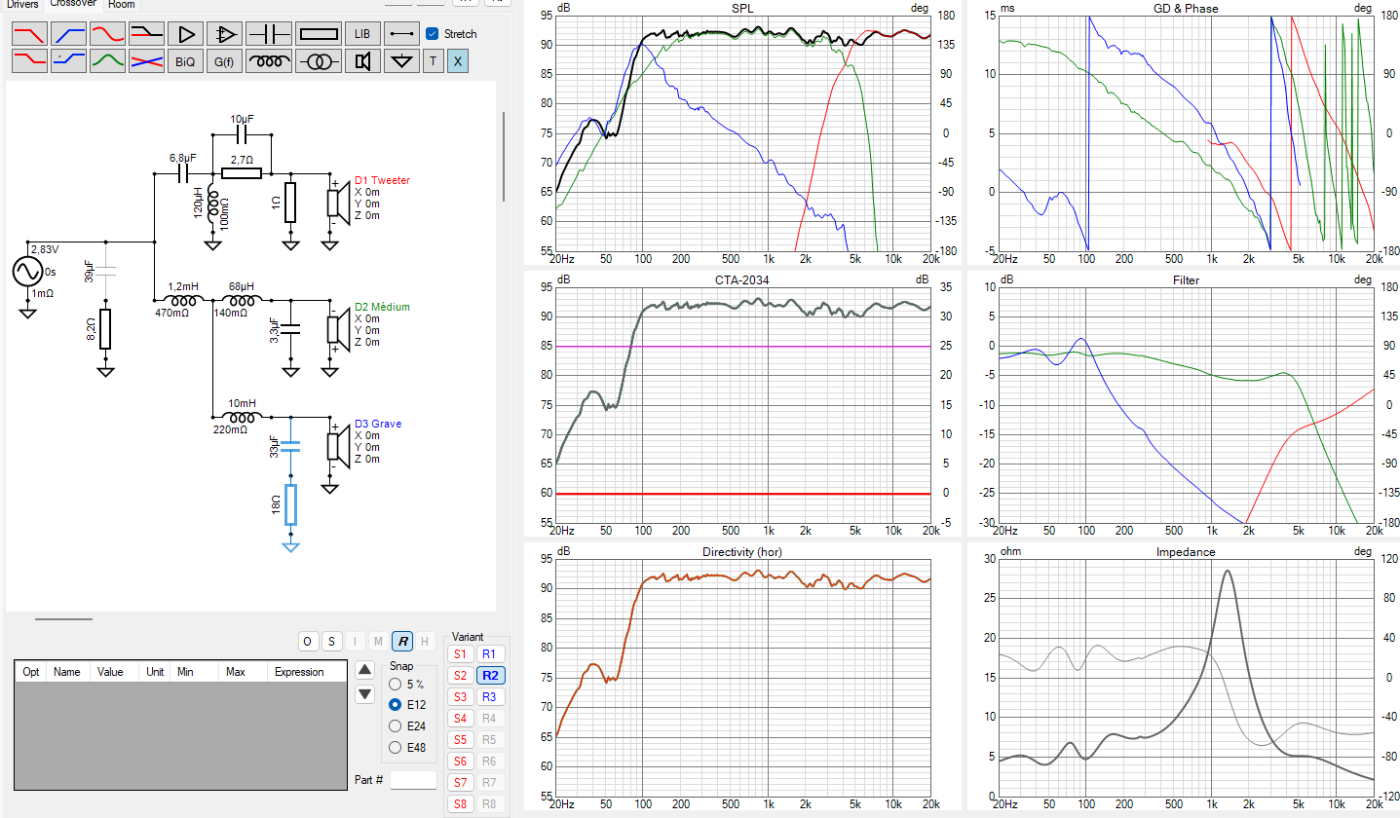Toggle the S button above parameter table
1400x818 pixels.
[331, 641]
